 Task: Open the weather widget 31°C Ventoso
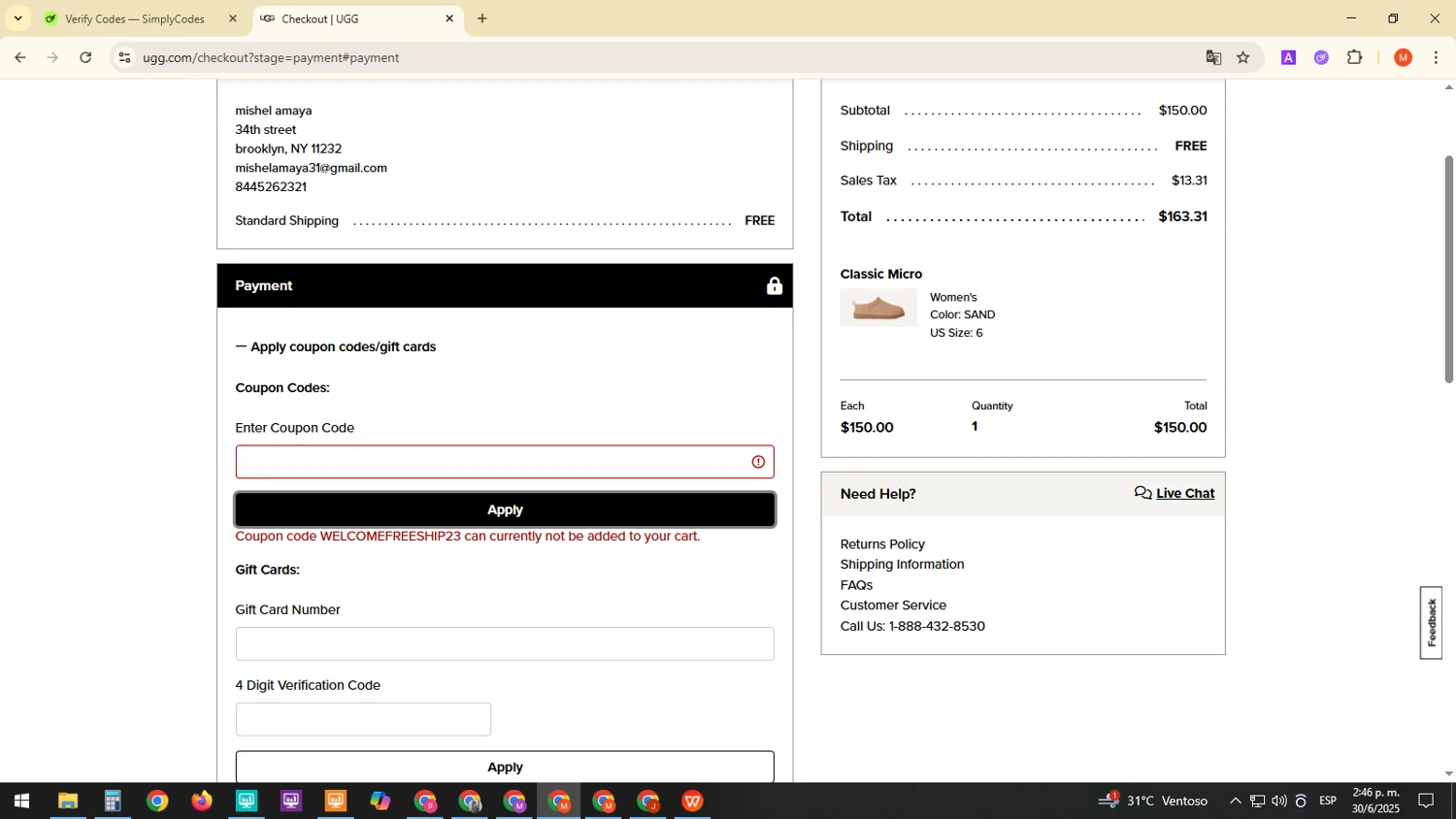tap(1154, 802)
